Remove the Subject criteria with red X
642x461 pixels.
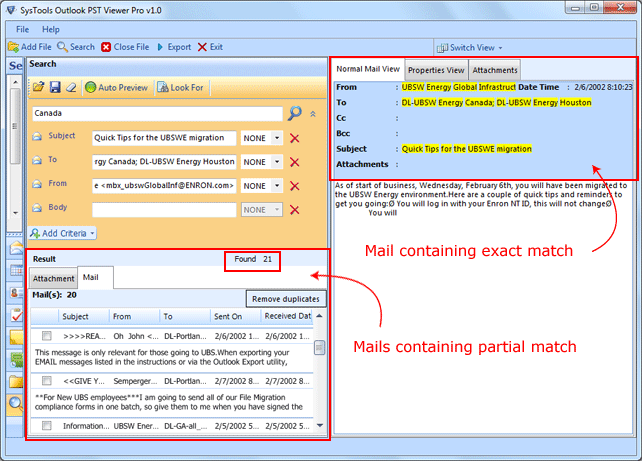click(x=294, y=138)
